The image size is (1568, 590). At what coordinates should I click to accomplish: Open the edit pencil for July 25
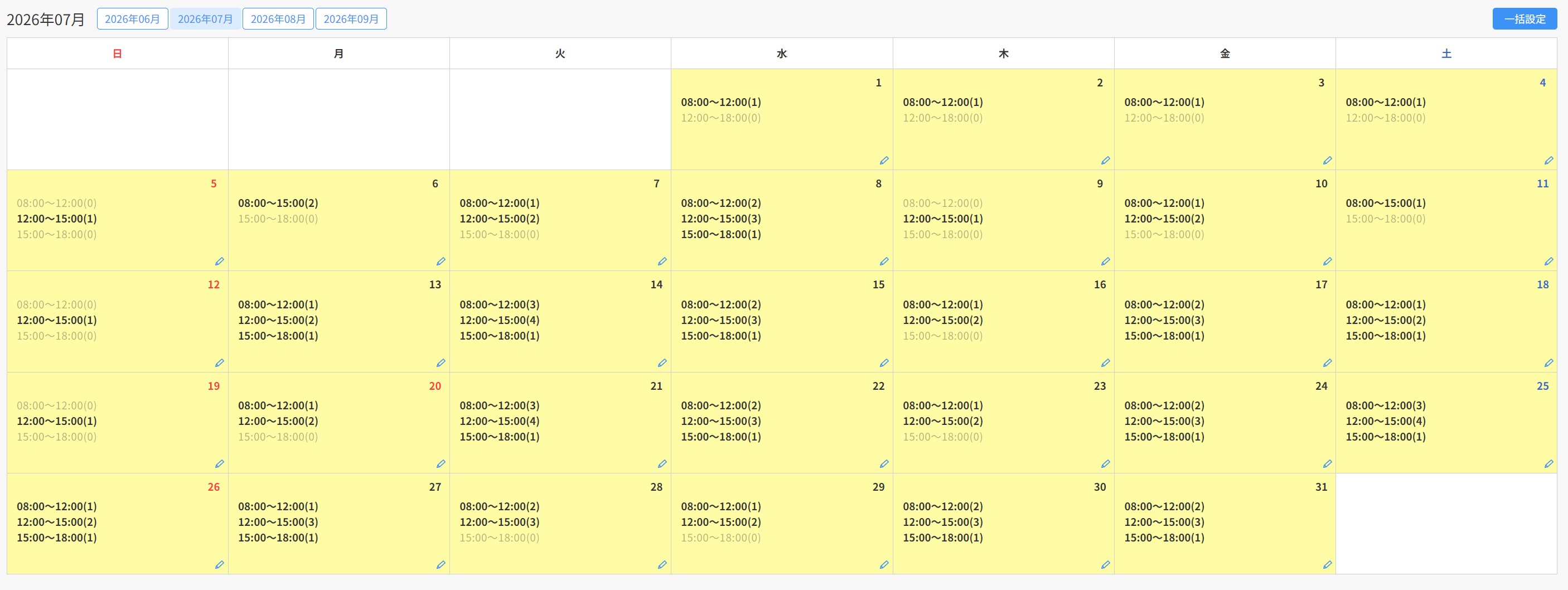click(1549, 464)
